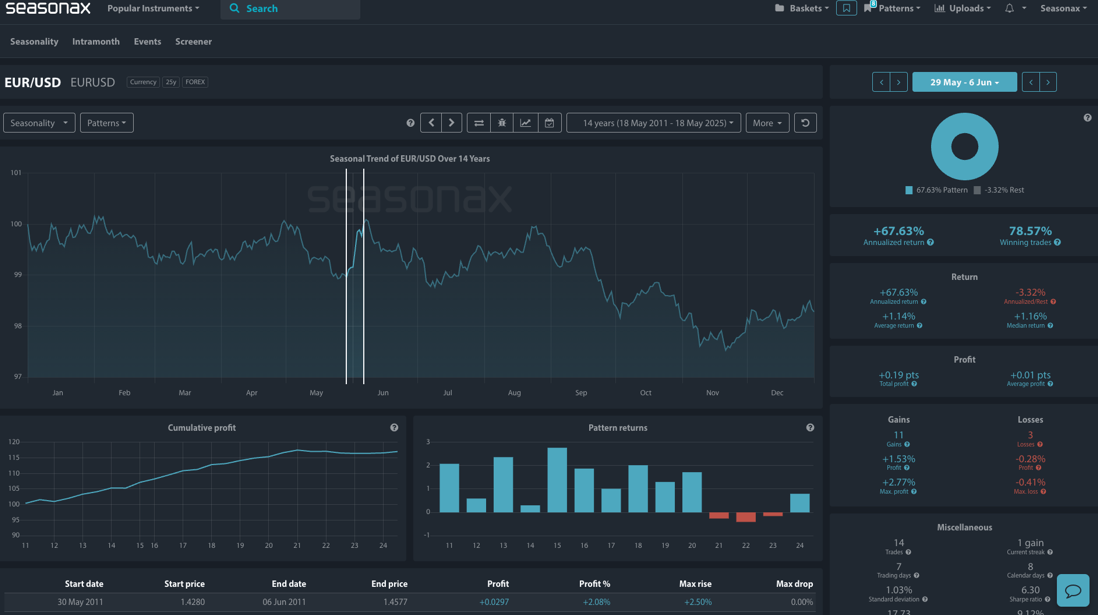1098x615 pixels.
Task: Click the Uploads bar-chart icon
Action: [939, 8]
